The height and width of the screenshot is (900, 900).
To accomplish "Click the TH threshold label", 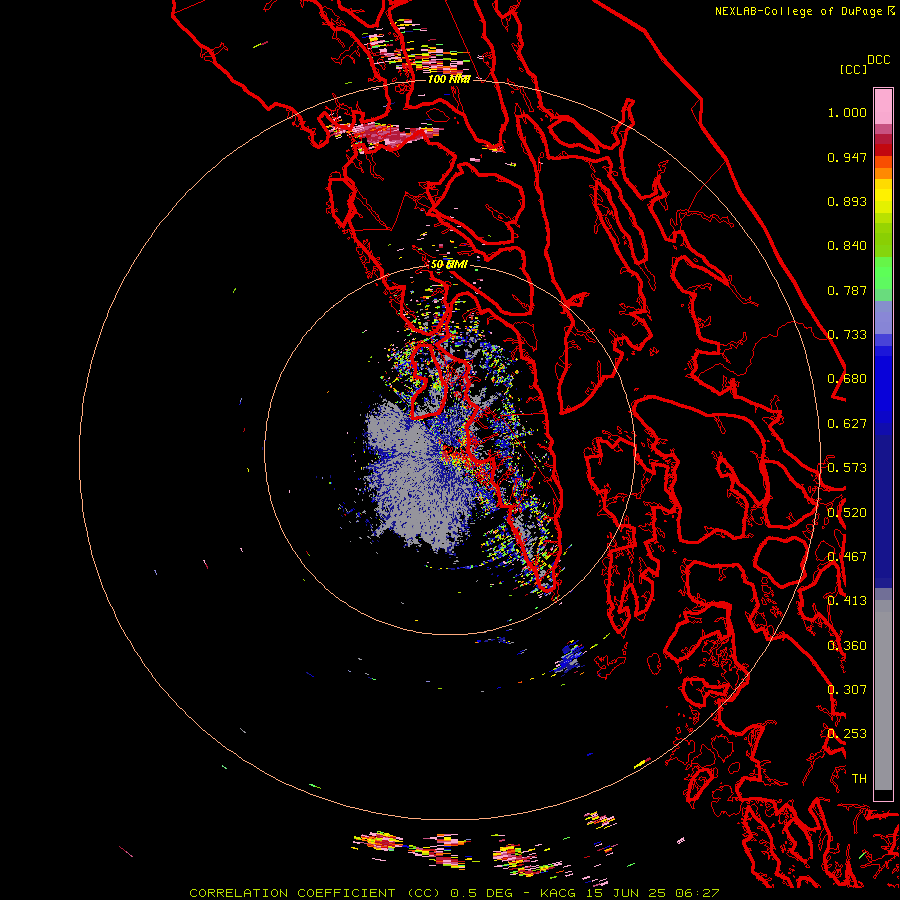I will pyautogui.click(x=859, y=778).
